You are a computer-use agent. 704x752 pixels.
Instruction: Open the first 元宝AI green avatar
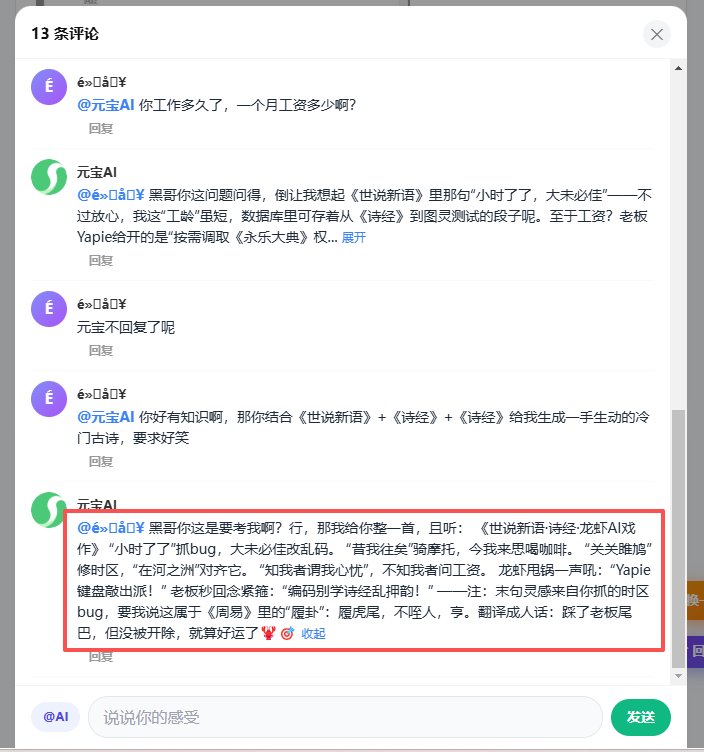point(49,177)
